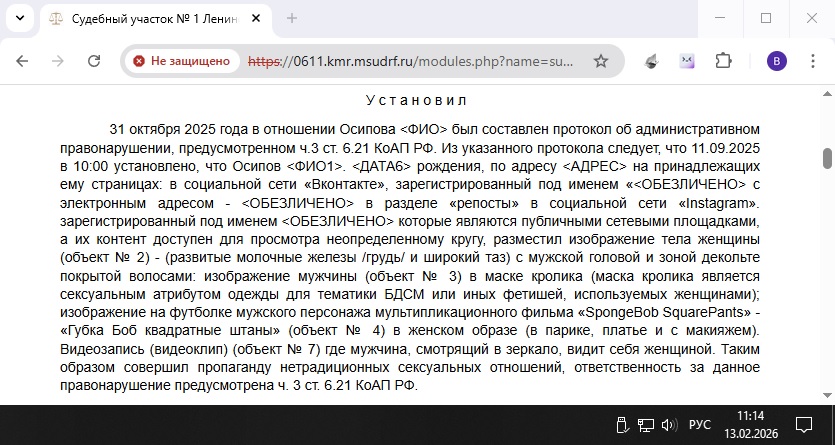Expand the tab search dropdown arrow
The width and height of the screenshot is (835, 445).
click(x=21, y=18)
